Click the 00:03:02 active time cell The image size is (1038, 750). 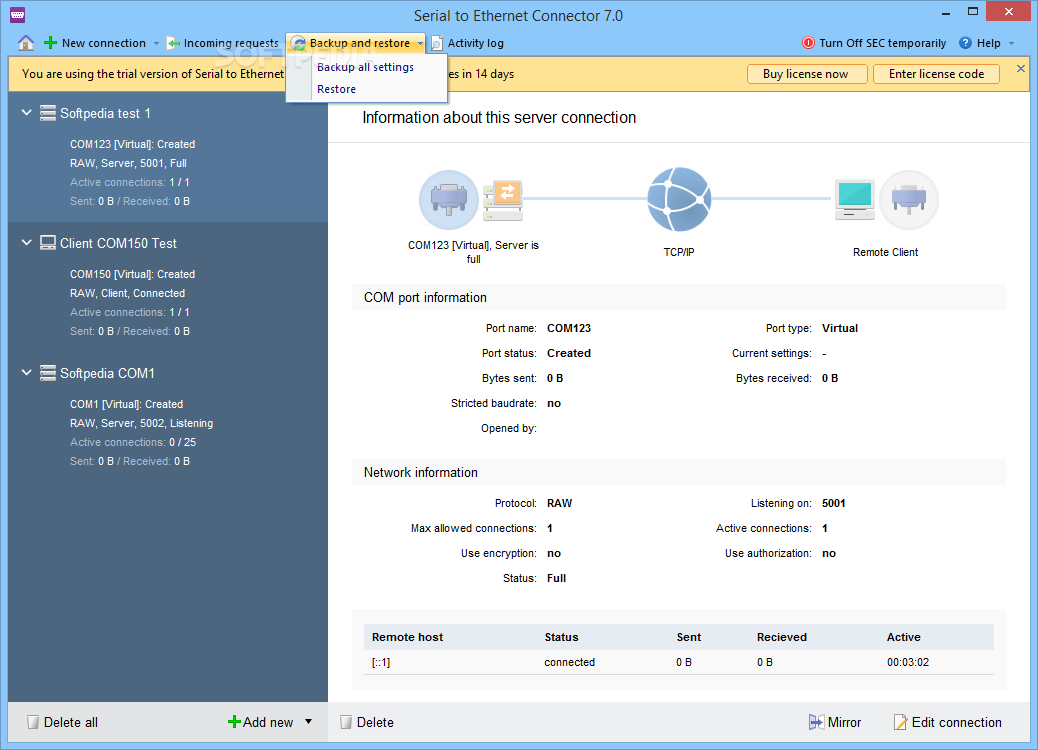908,662
